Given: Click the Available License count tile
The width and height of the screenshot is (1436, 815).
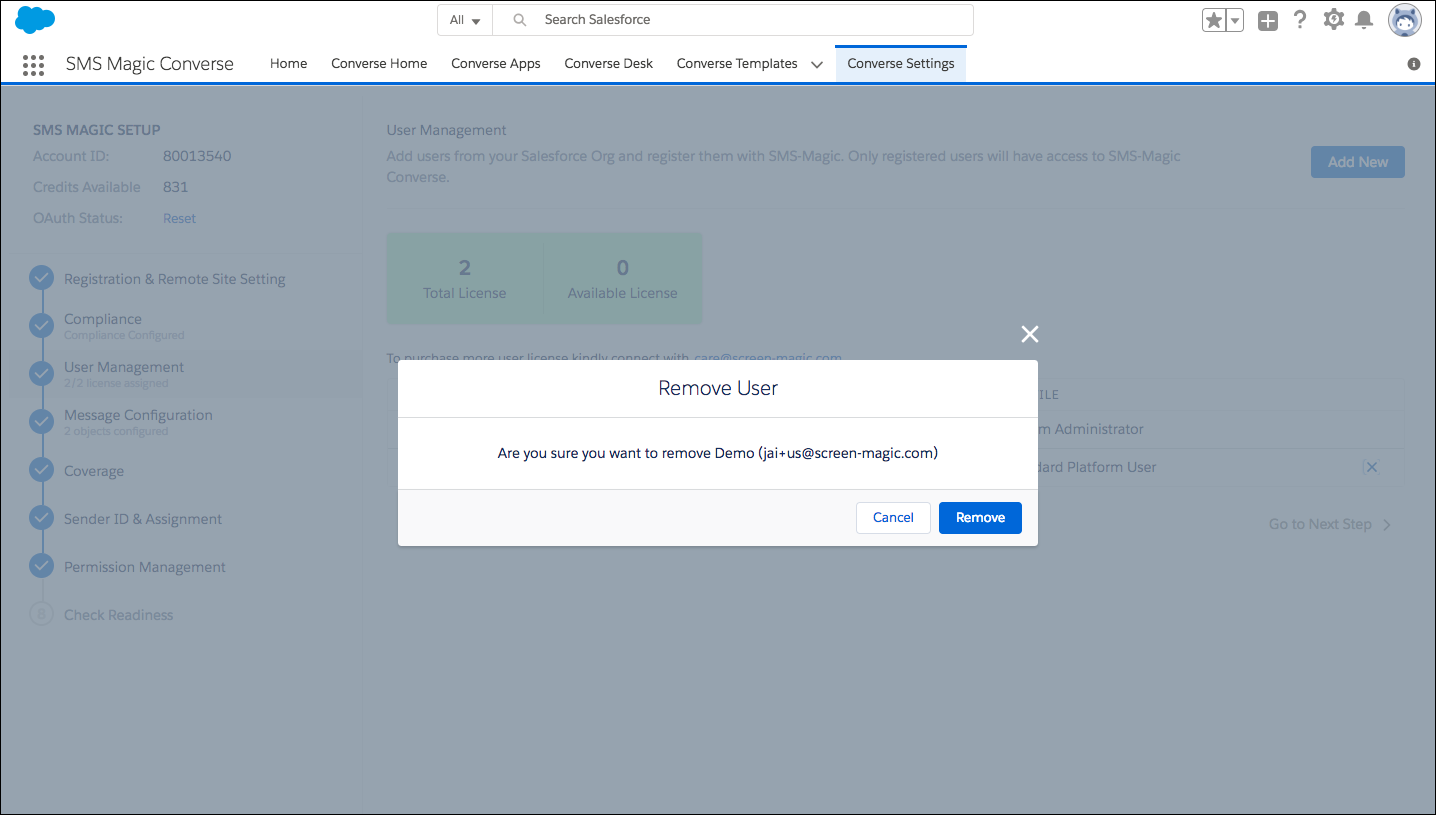Looking at the screenshot, I should pyautogui.click(x=623, y=279).
